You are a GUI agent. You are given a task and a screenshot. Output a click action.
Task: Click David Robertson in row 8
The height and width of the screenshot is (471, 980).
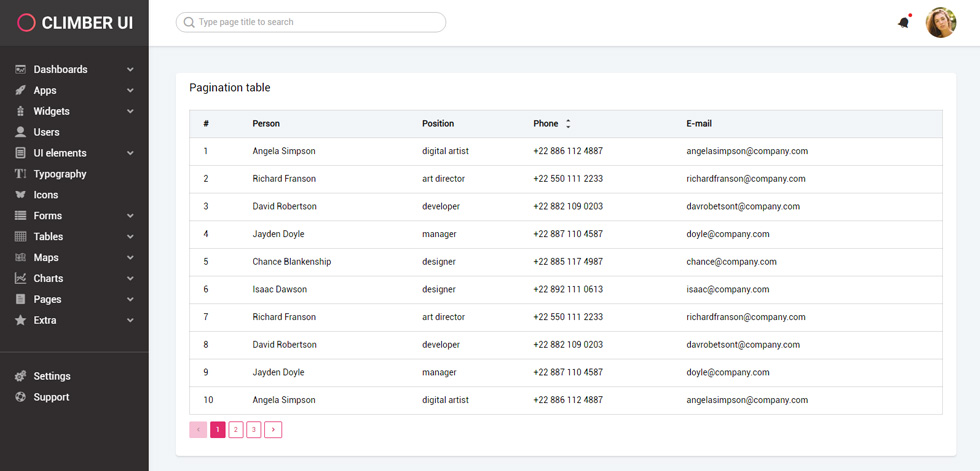point(284,345)
